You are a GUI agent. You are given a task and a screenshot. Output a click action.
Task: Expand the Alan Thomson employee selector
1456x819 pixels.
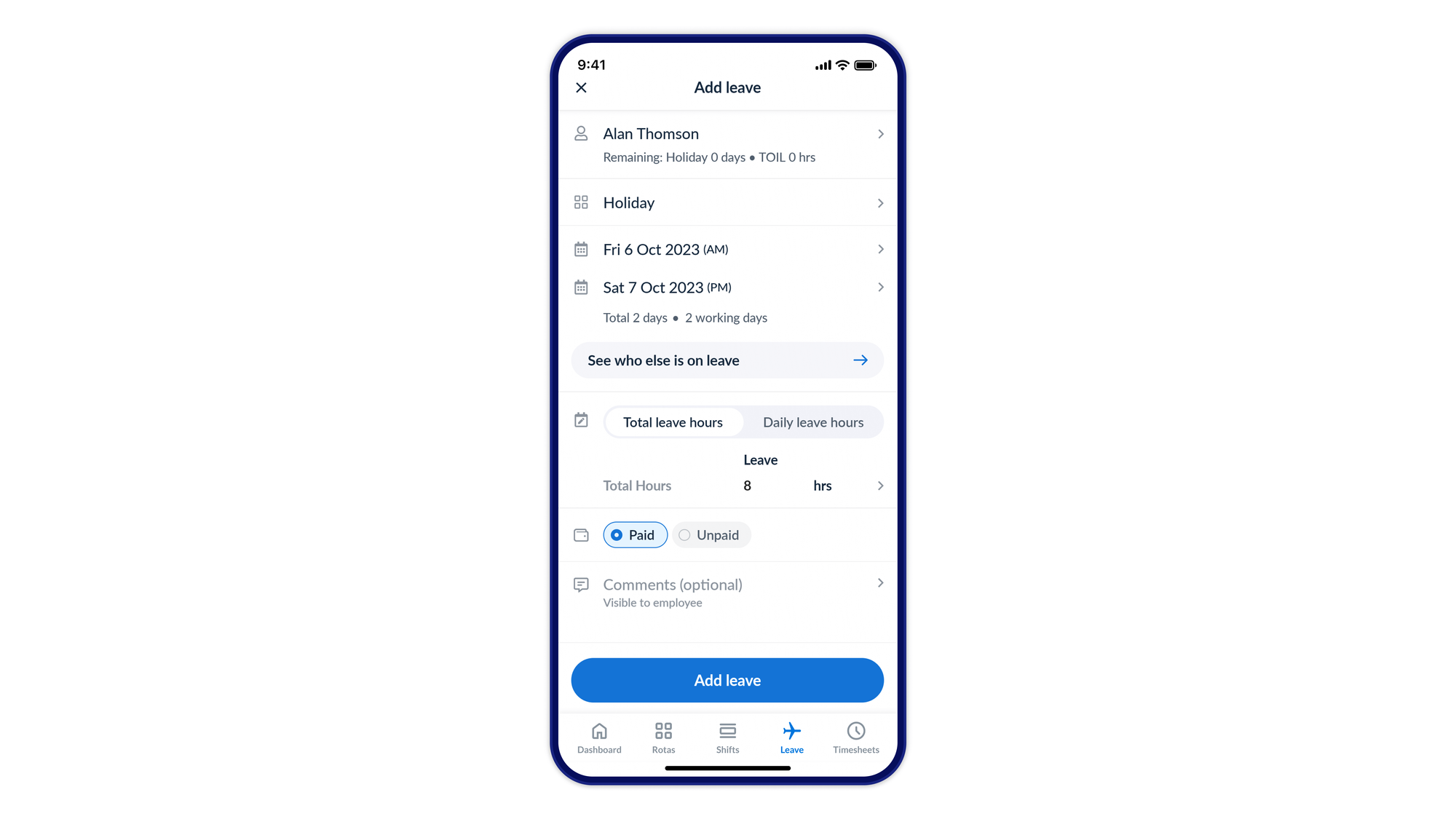point(728,144)
